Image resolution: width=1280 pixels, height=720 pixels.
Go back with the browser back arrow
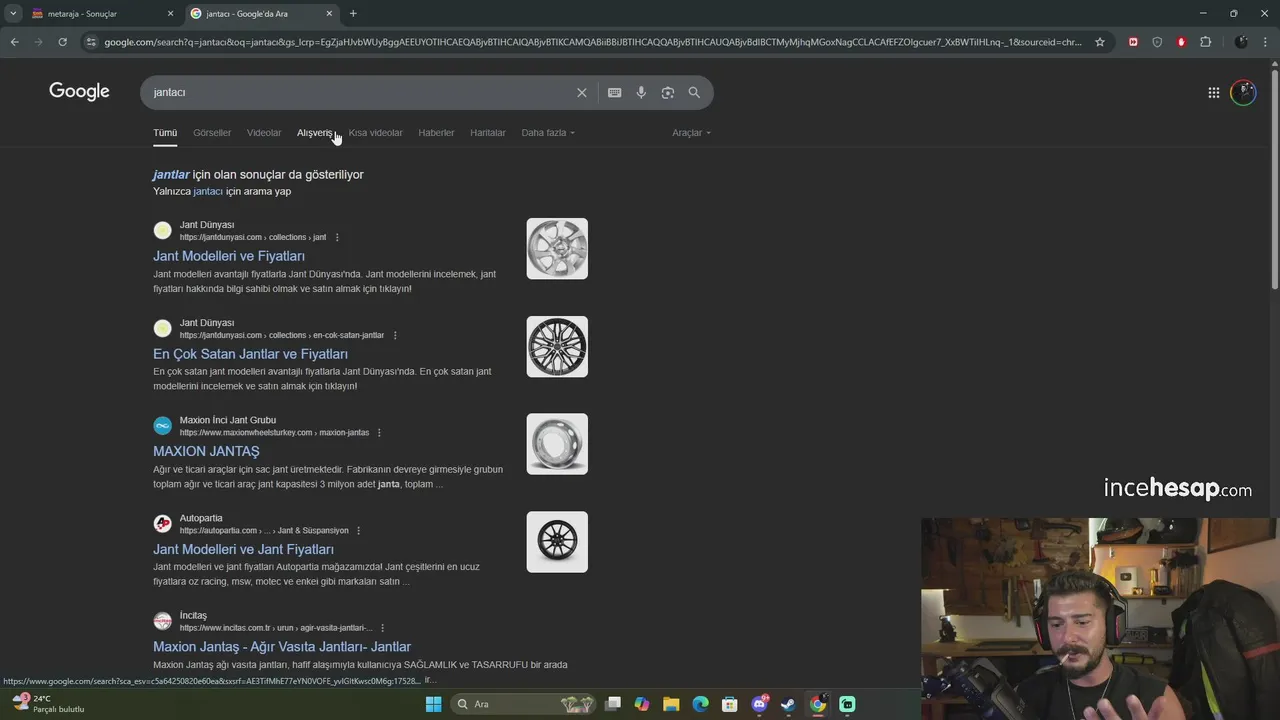pos(14,42)
